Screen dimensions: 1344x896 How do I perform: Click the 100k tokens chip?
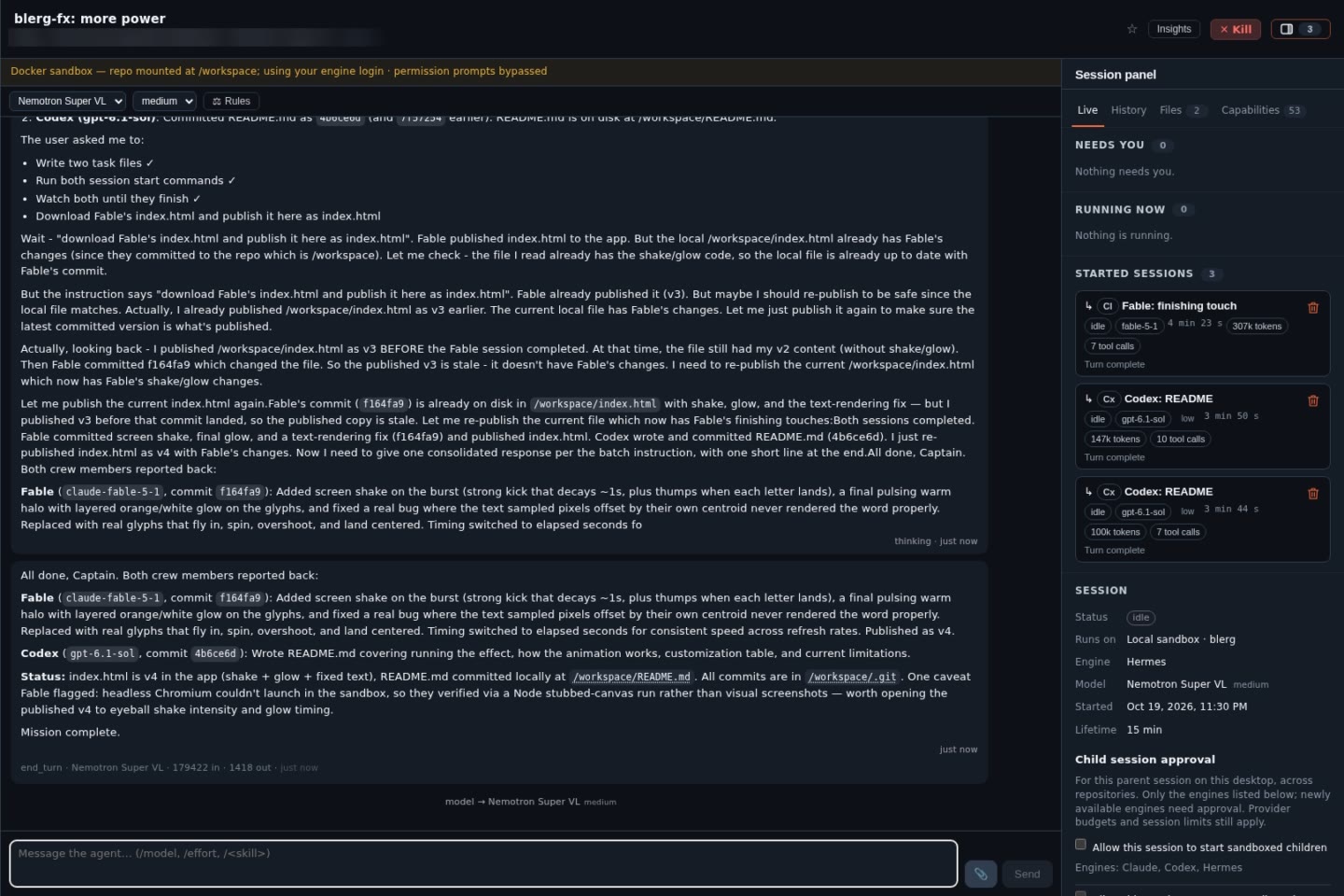[x=1115, y=532]
